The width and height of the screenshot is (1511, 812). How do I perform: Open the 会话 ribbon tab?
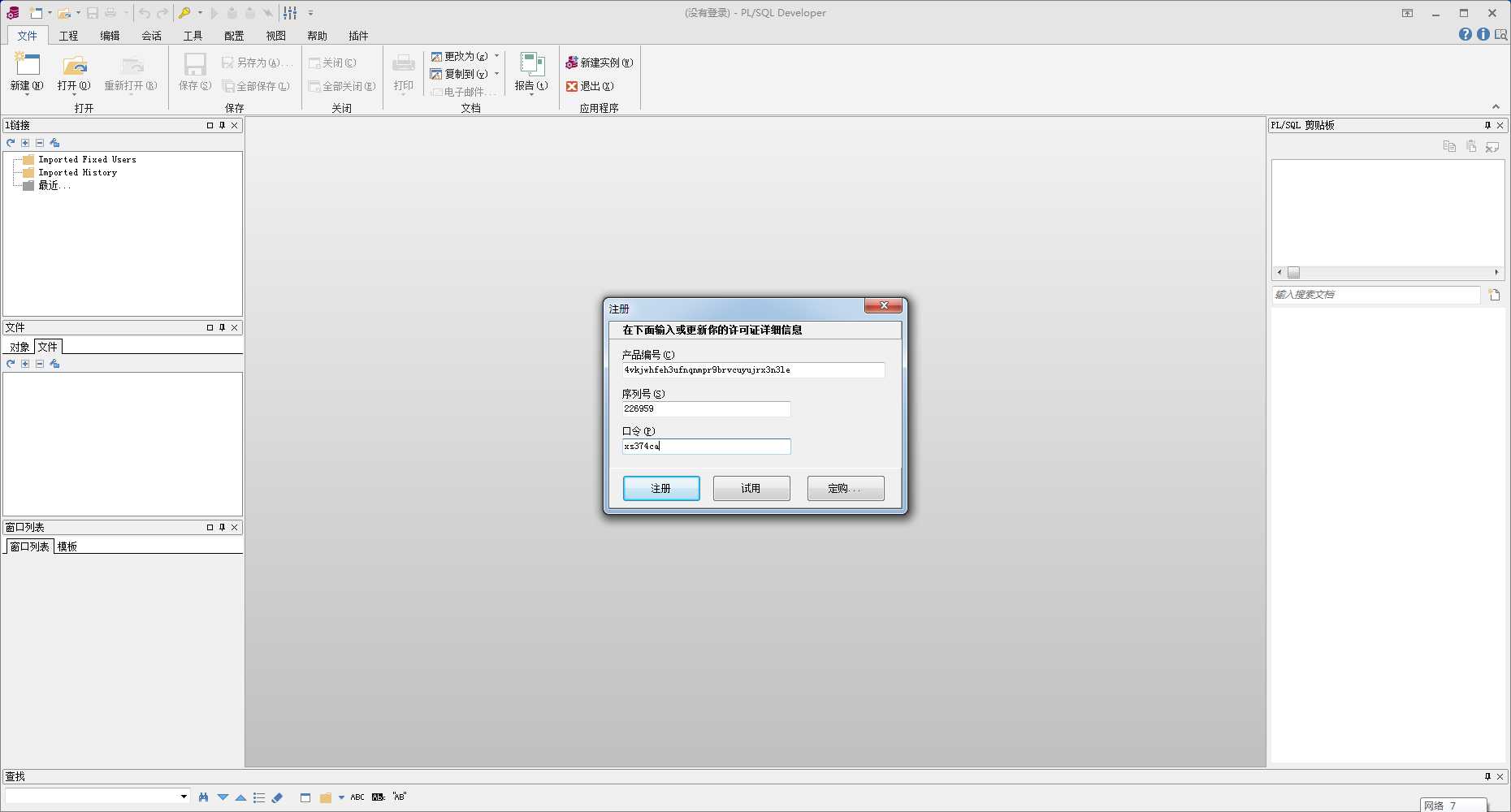151,36
